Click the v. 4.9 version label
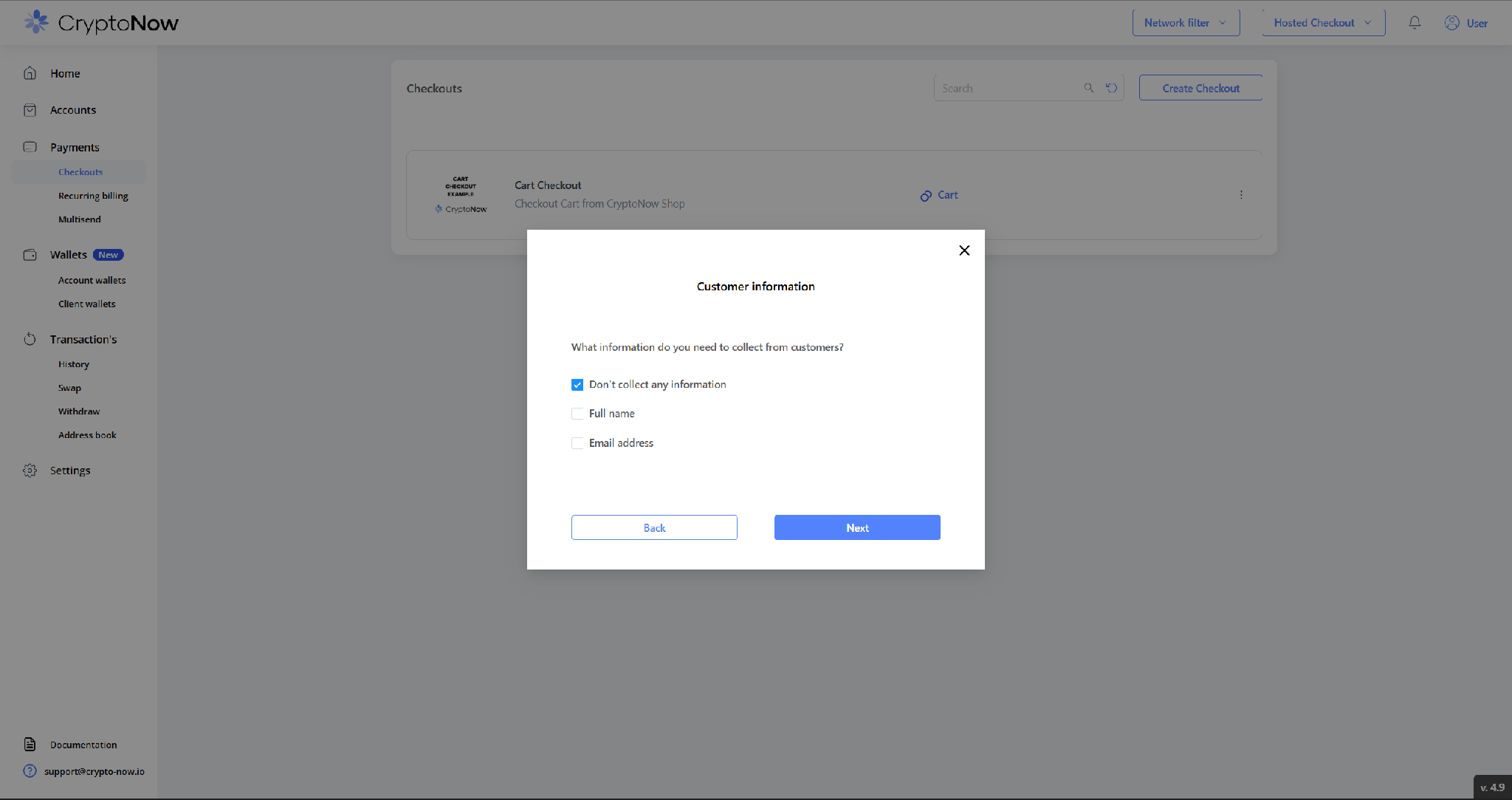1512x800 pixels. (x=1492, y=787)
